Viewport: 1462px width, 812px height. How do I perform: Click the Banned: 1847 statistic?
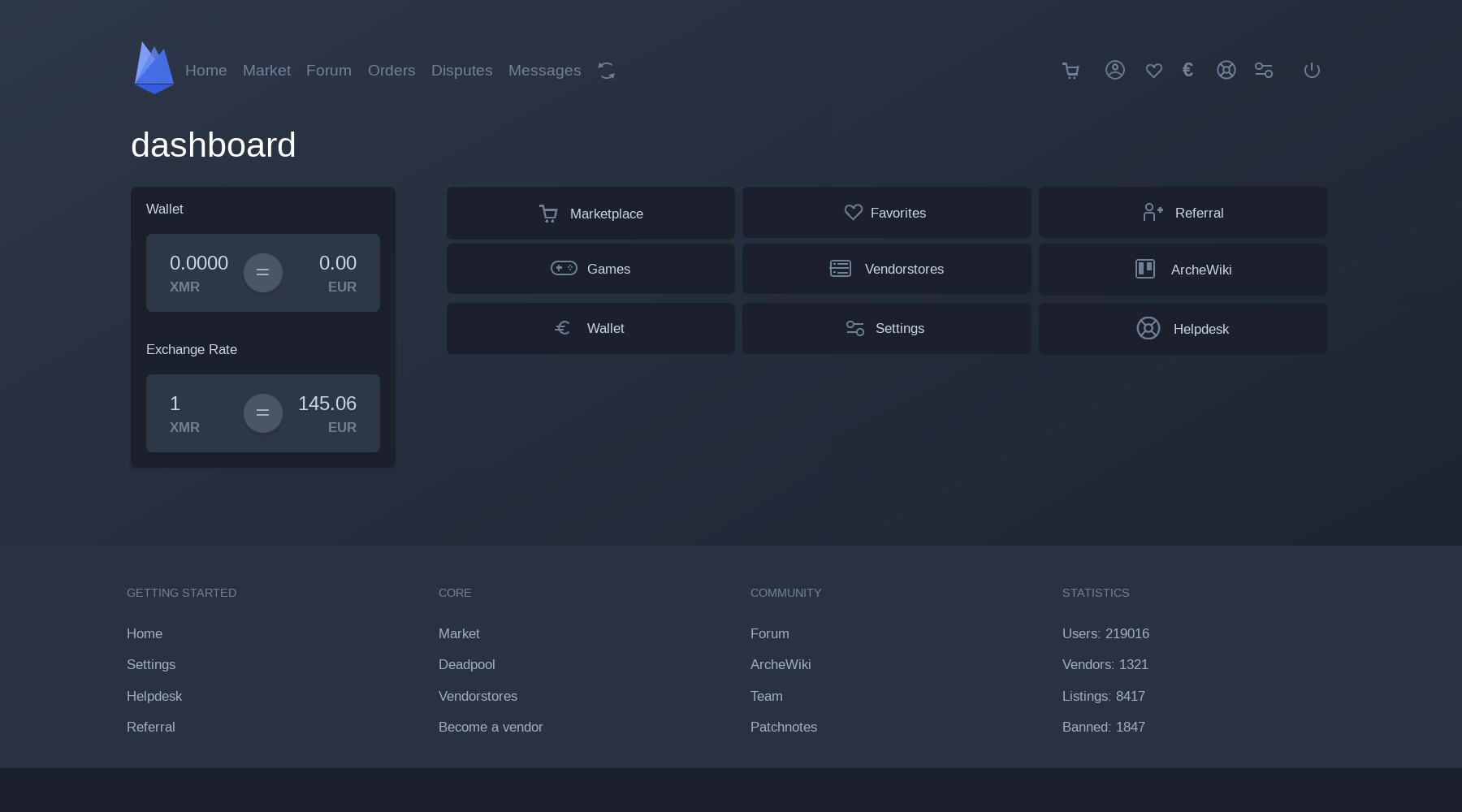pos(1104,727)
